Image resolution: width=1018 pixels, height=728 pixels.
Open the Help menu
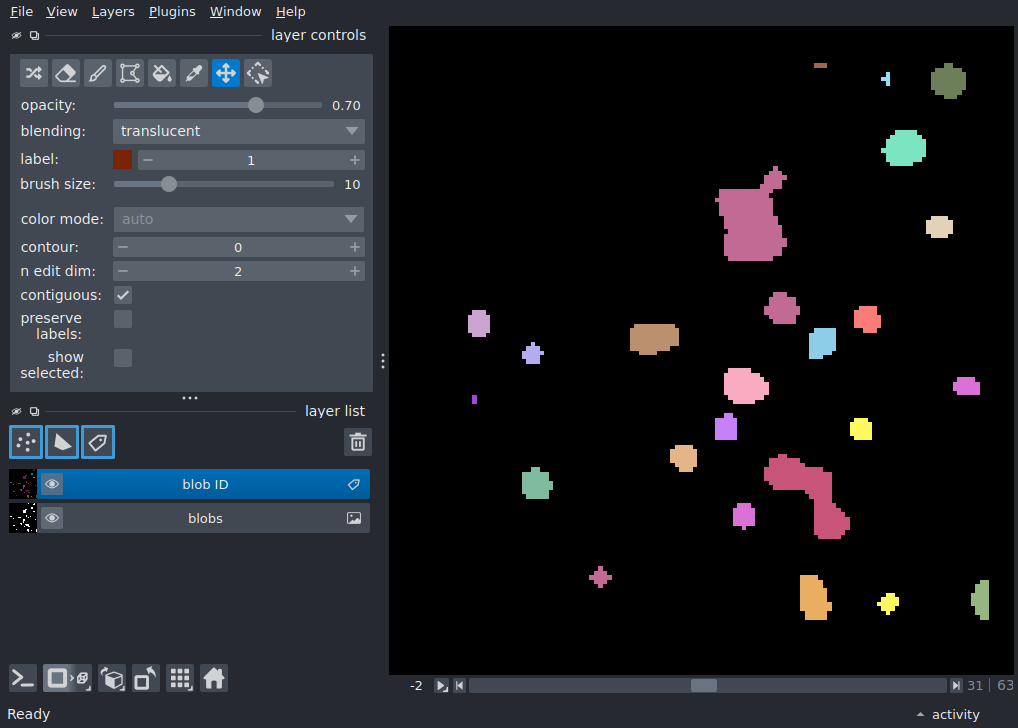[290, 12]
